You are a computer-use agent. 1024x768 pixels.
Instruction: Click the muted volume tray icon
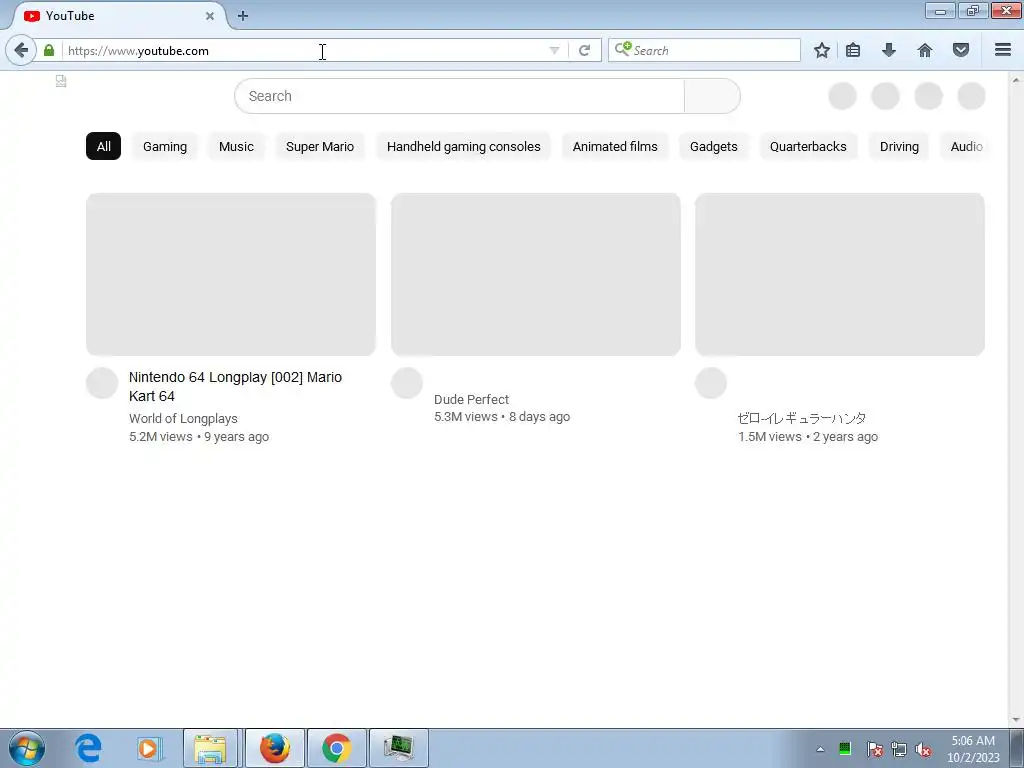(923, 749)
